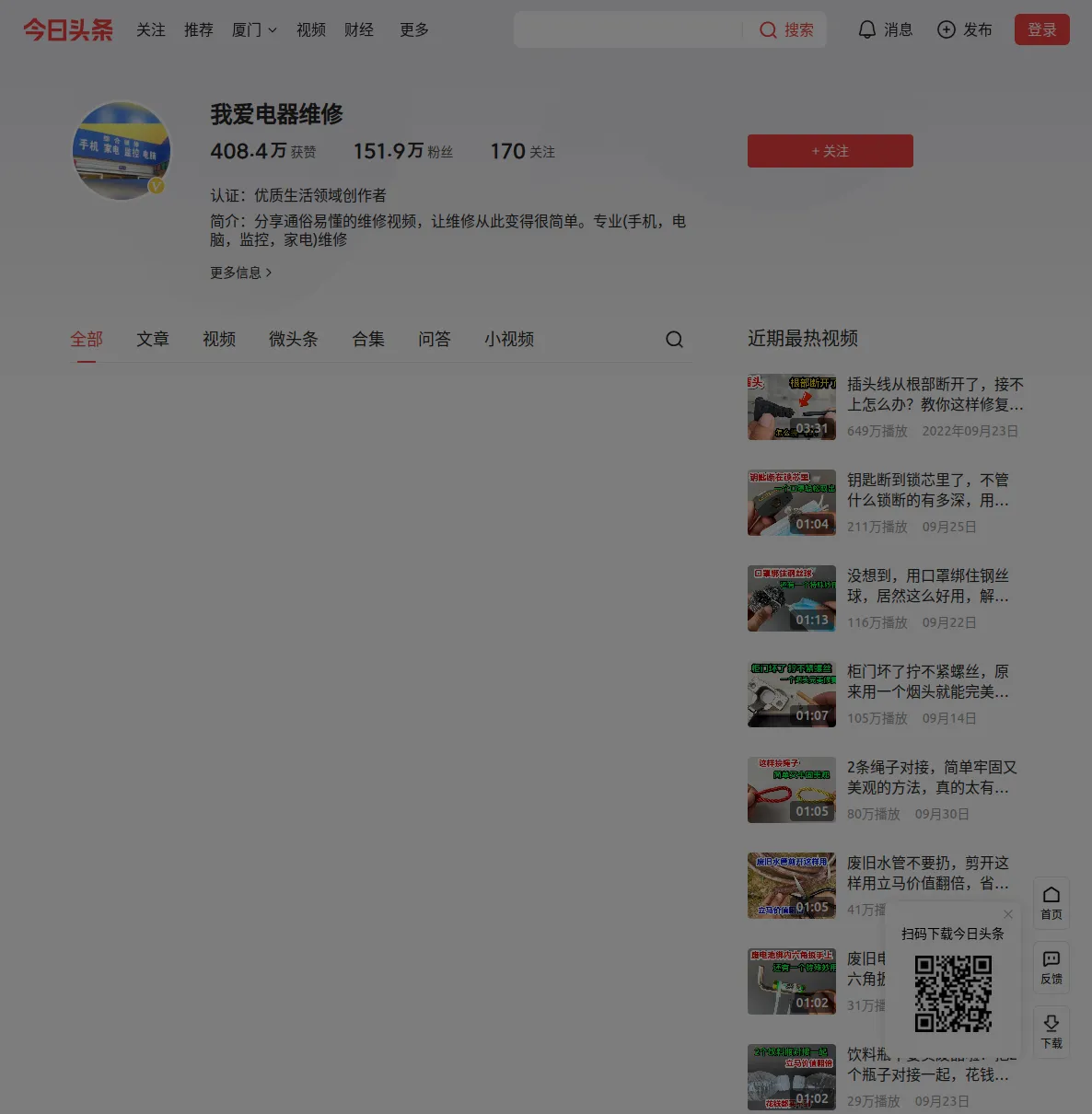Image resolution: width=1092 pixels, height=1114 pixels.
Task: Click the red +关注 follow button
Action: point(831,151)
